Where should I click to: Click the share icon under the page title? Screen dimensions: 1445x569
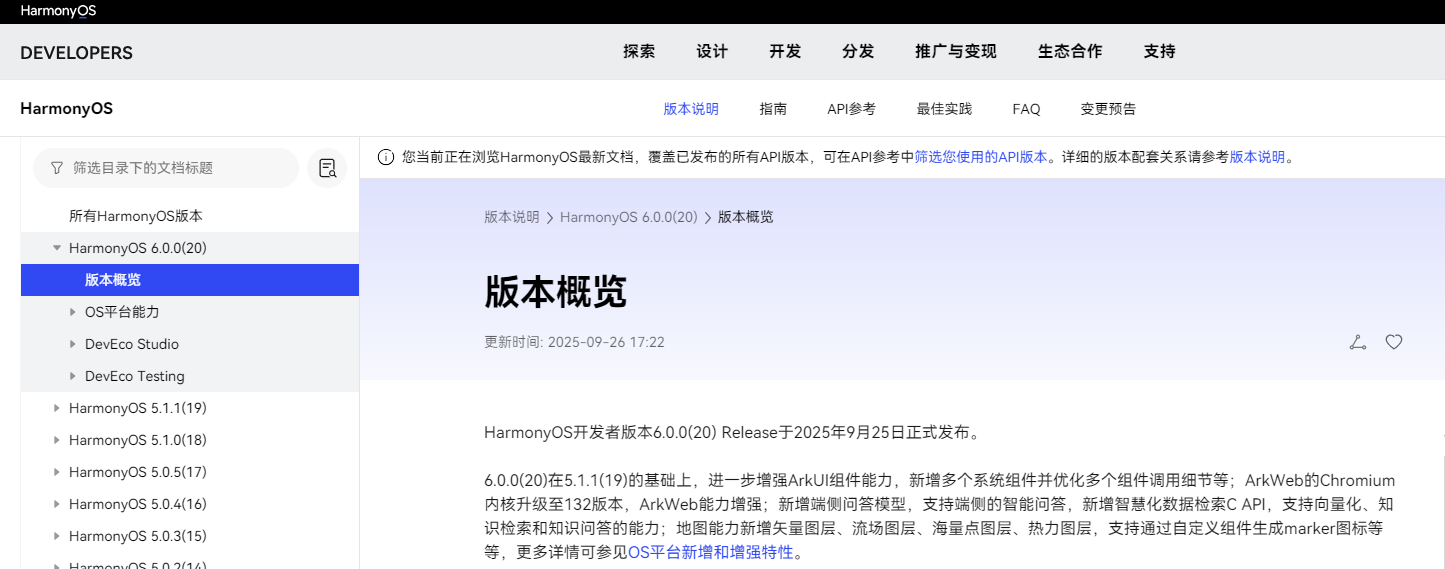tap(1357, 342)
